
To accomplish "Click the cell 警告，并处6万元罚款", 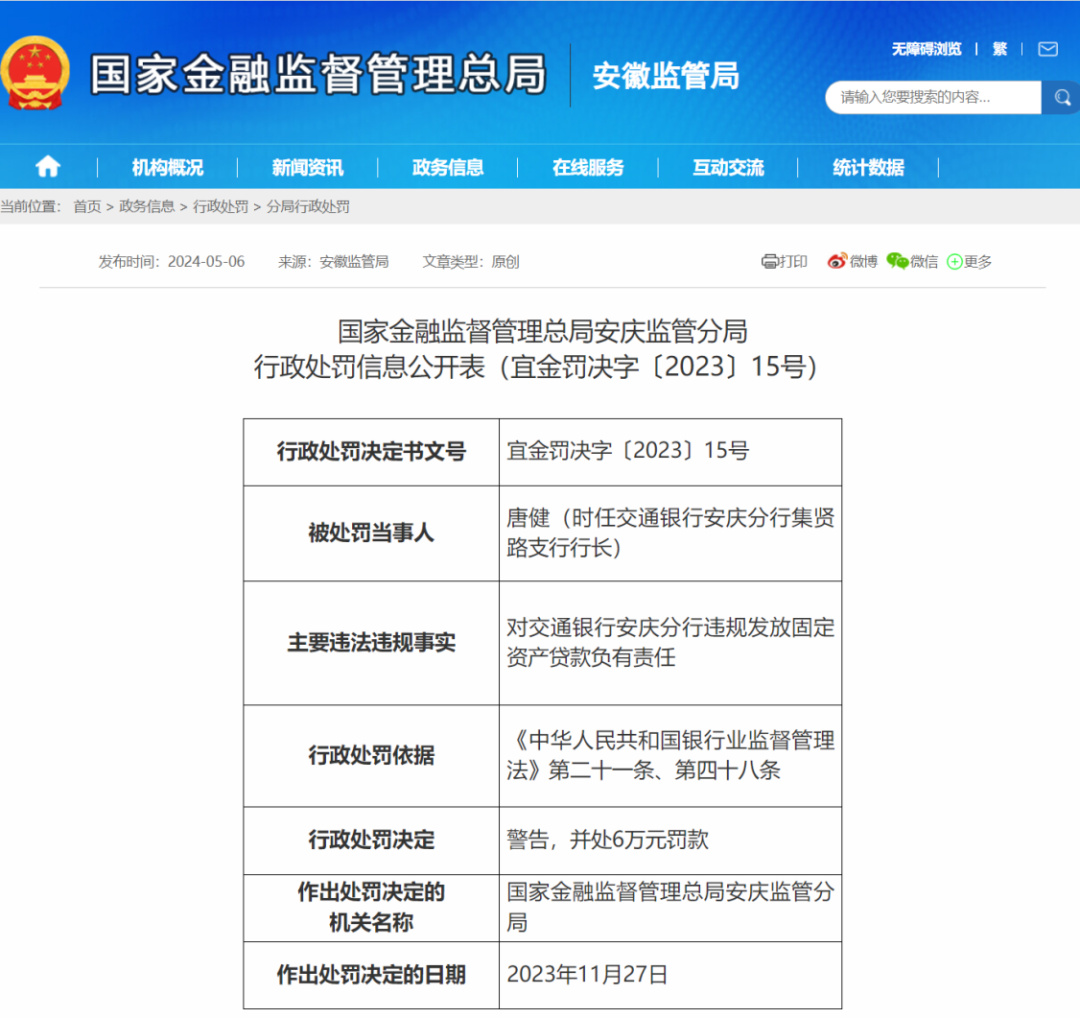I will 670,840.
